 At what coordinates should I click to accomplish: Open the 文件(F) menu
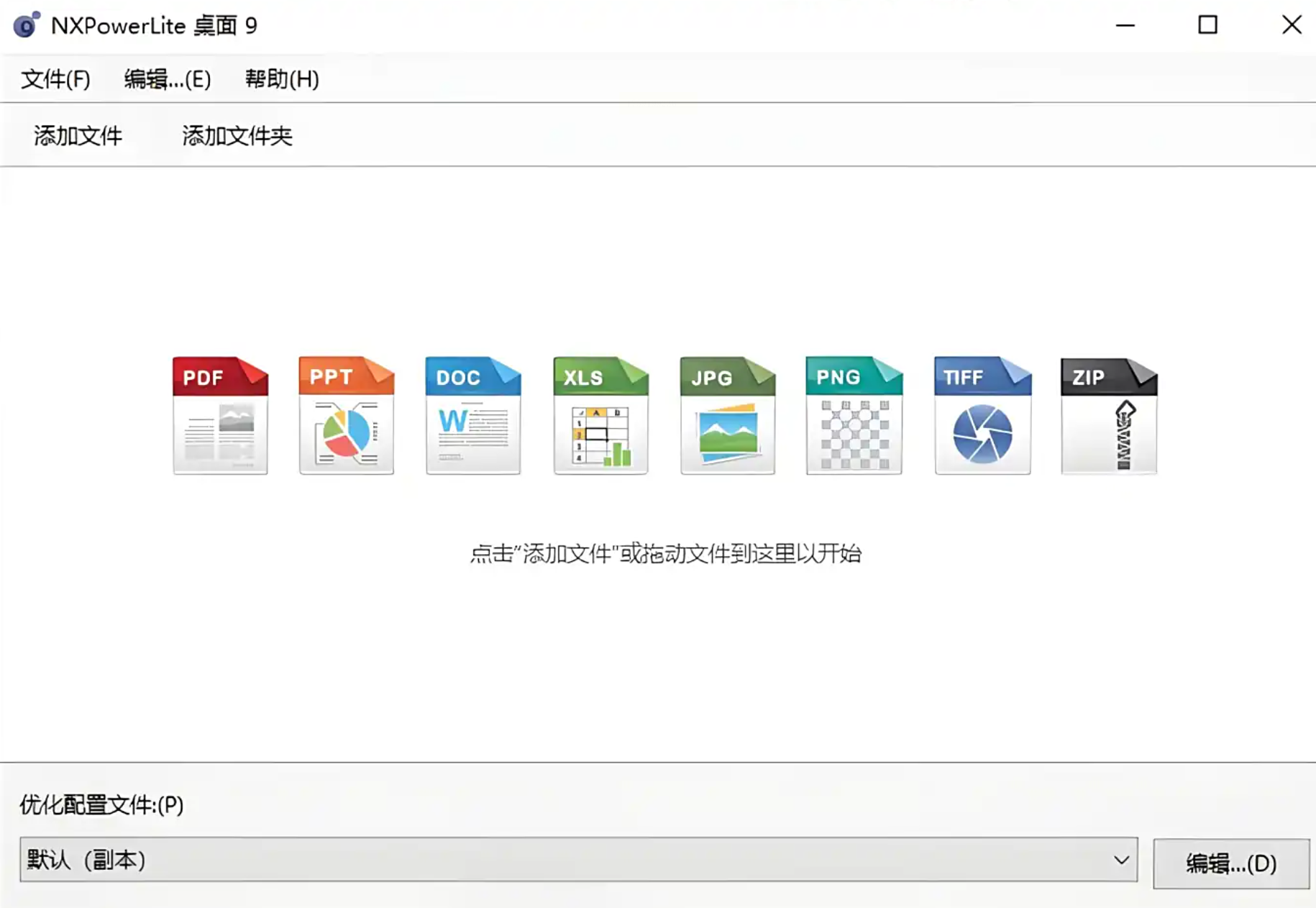click(x=55, y=78)
